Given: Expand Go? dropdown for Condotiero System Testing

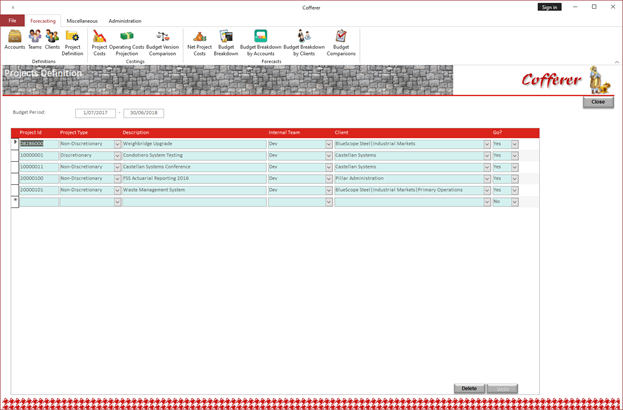Looking at the screenshot, I should tap(515, 156).
